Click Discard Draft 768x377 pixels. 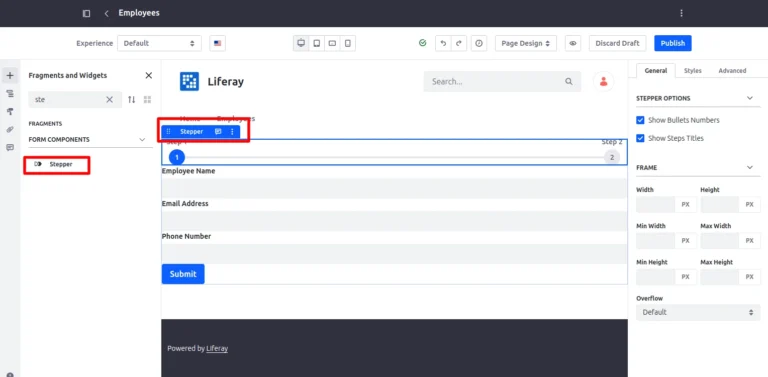click(617, 43)
